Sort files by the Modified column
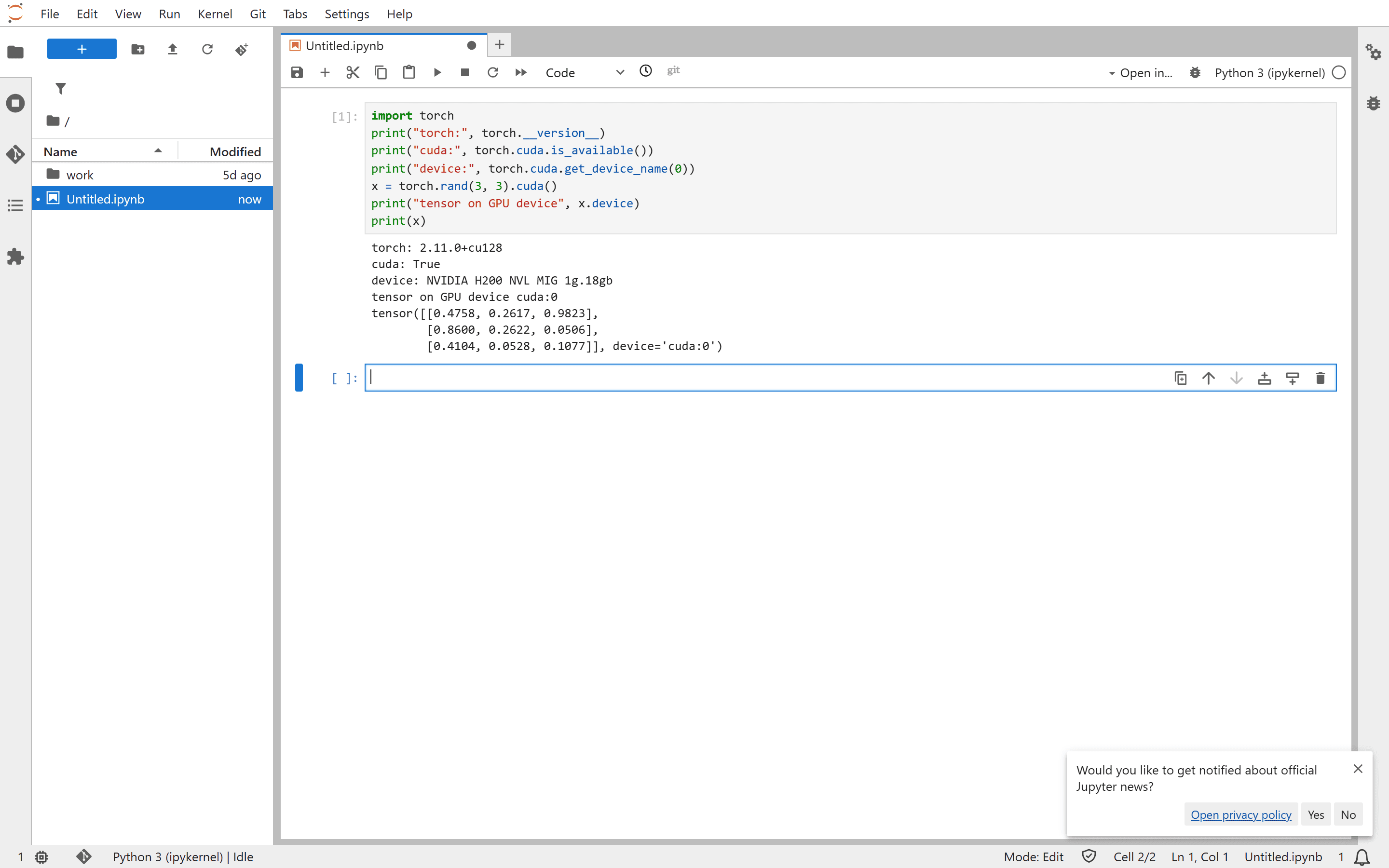Screen dimensions: 1389x868 [x=226, y=151]
